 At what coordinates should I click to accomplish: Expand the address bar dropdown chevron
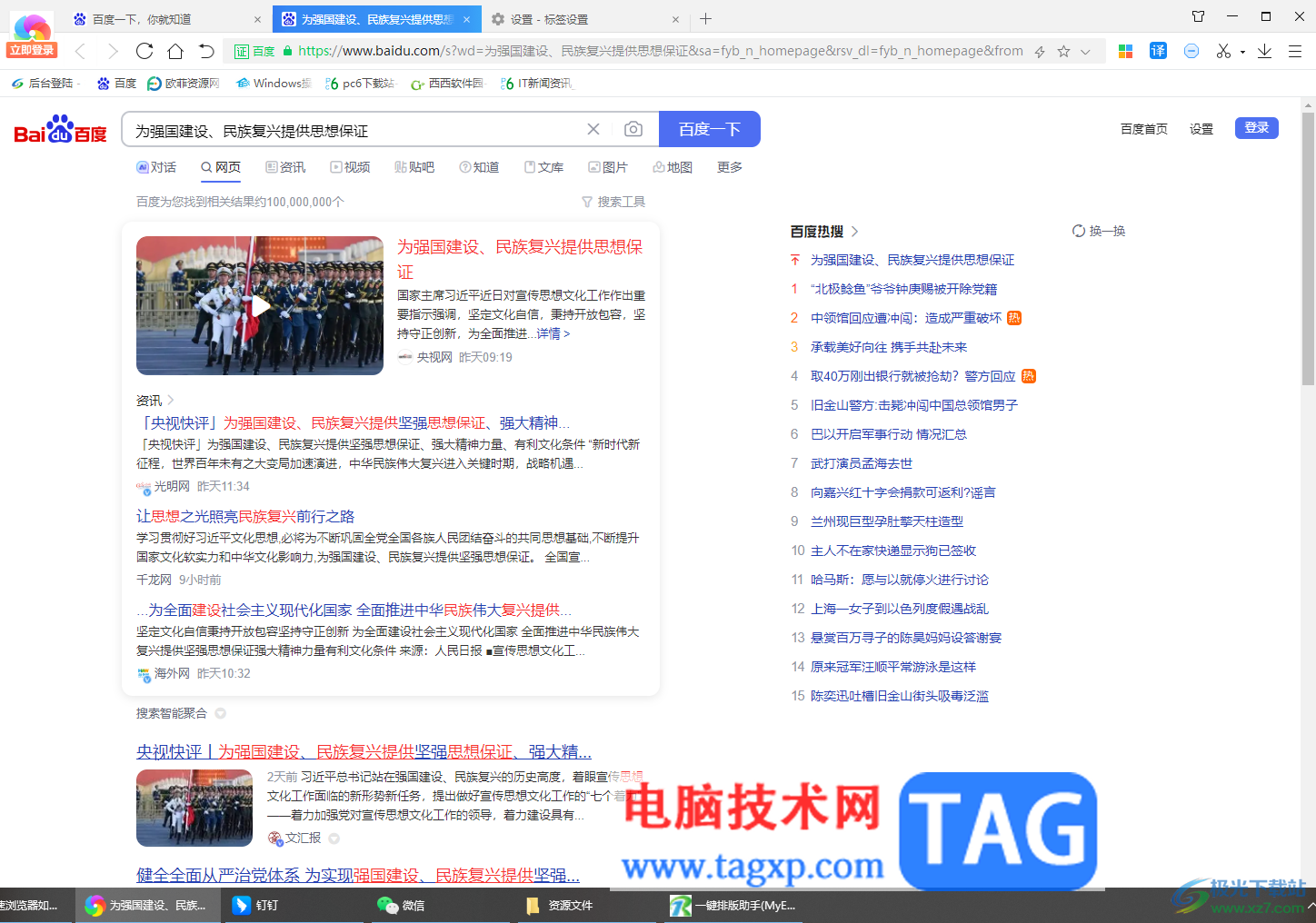click(x=1085, y=52)
